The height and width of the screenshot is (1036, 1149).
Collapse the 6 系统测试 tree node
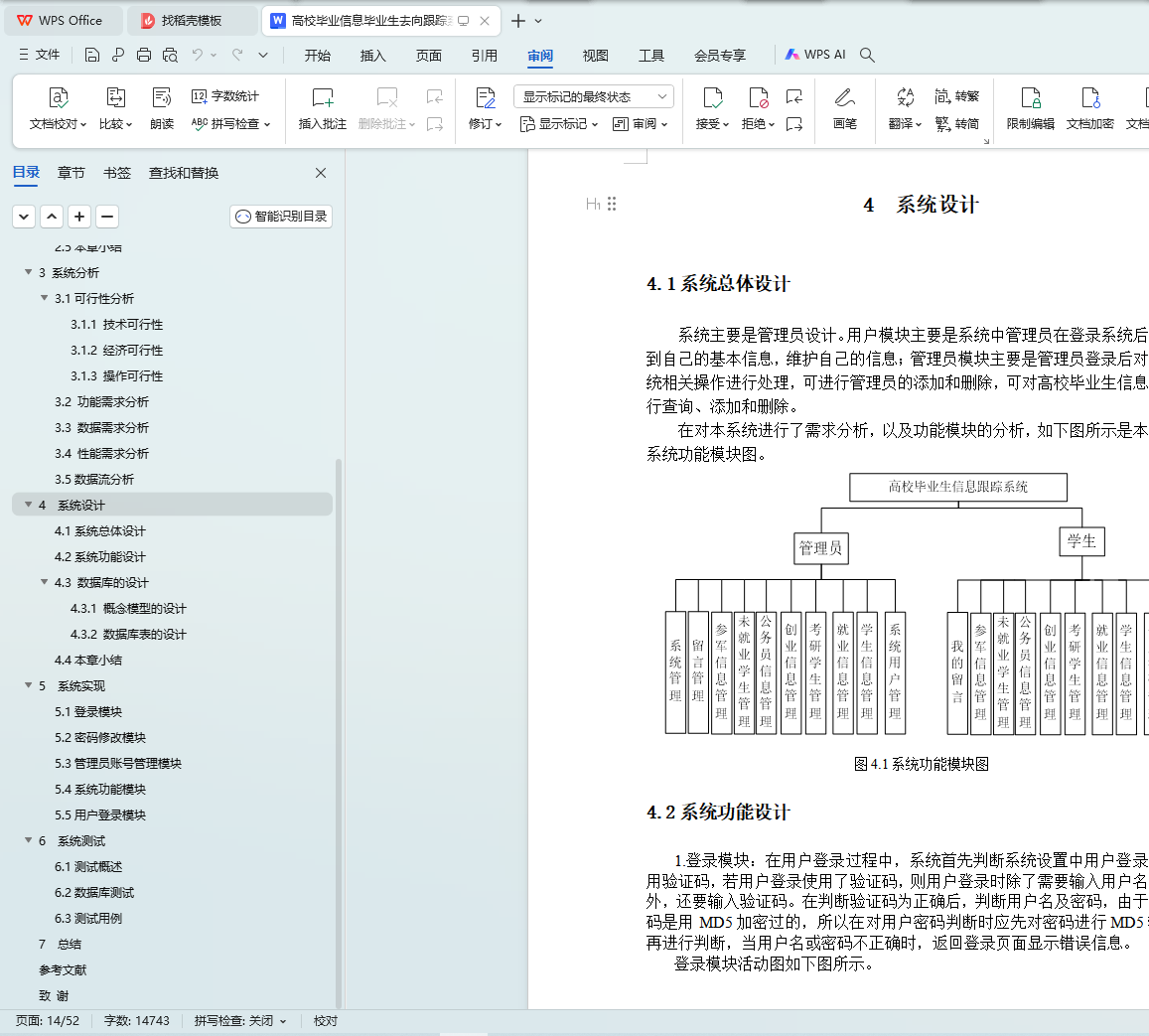pos(29,840)
